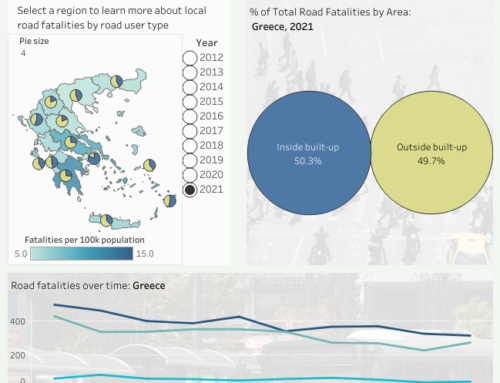Viewport: 500px width, 383px height.
Task: Click the legend maximum value 15.0
Action: coord(145,254)
